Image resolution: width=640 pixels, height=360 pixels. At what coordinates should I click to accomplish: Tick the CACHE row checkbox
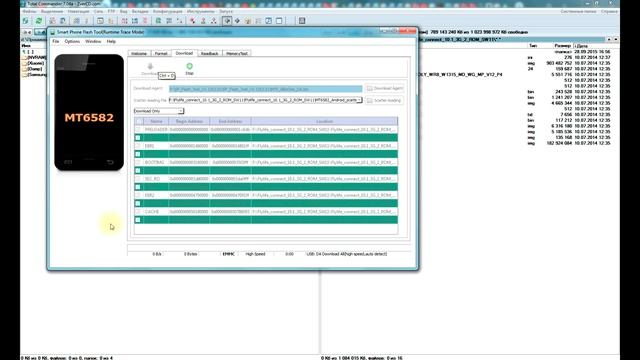[x=138, y=211]
